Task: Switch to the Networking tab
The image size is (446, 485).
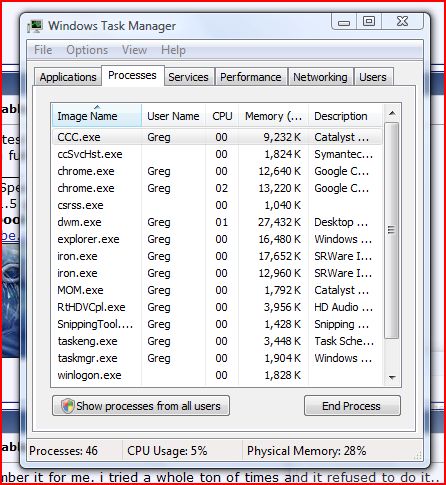Action: coord(320,77)
